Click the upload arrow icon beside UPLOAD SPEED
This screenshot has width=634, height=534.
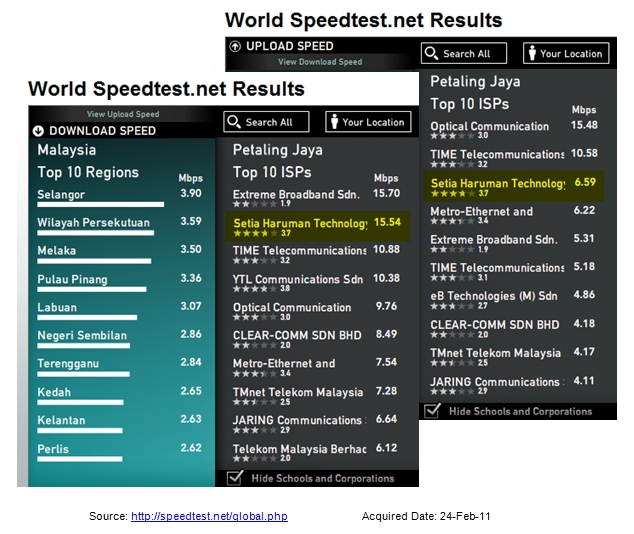[x=235, y=46]
